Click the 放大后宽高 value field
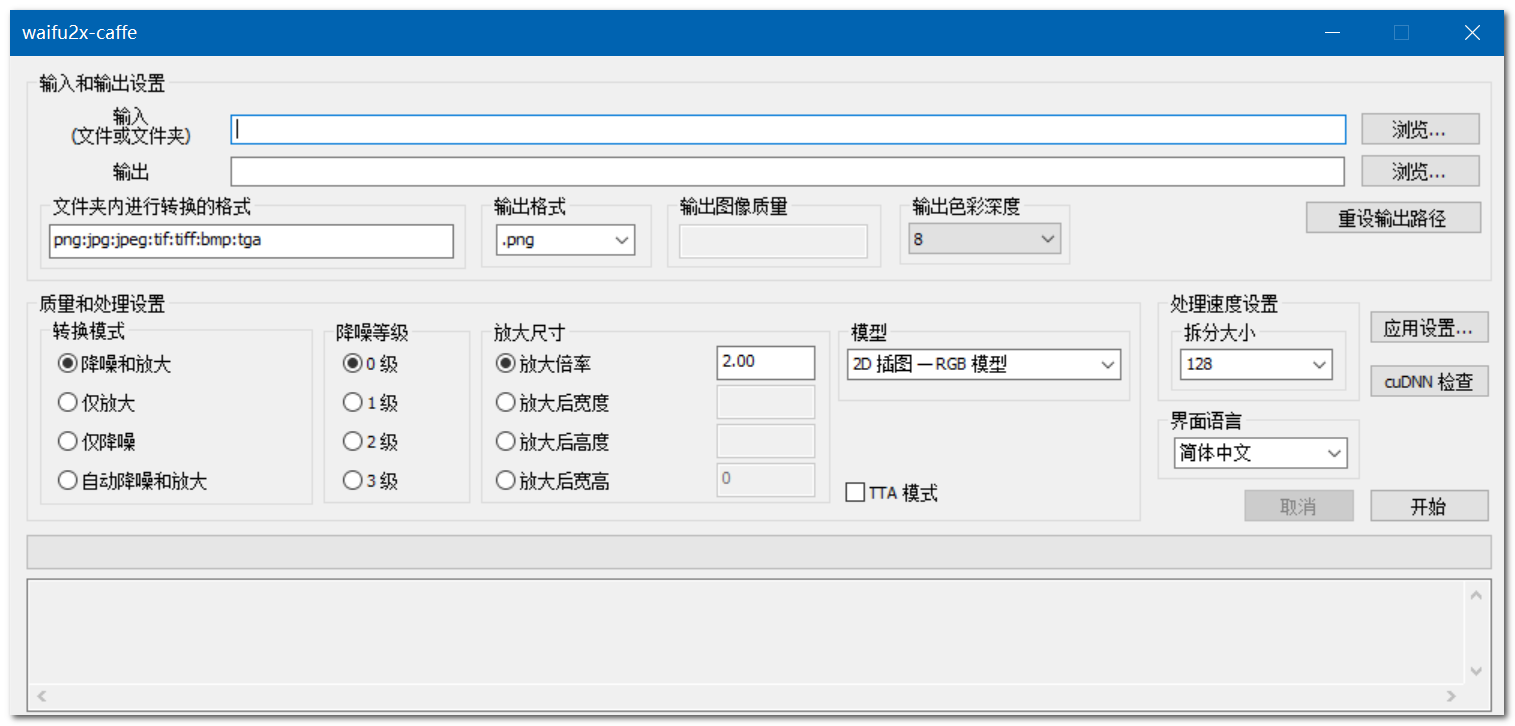The image size is (1515, 726). (x=766, y=479)
